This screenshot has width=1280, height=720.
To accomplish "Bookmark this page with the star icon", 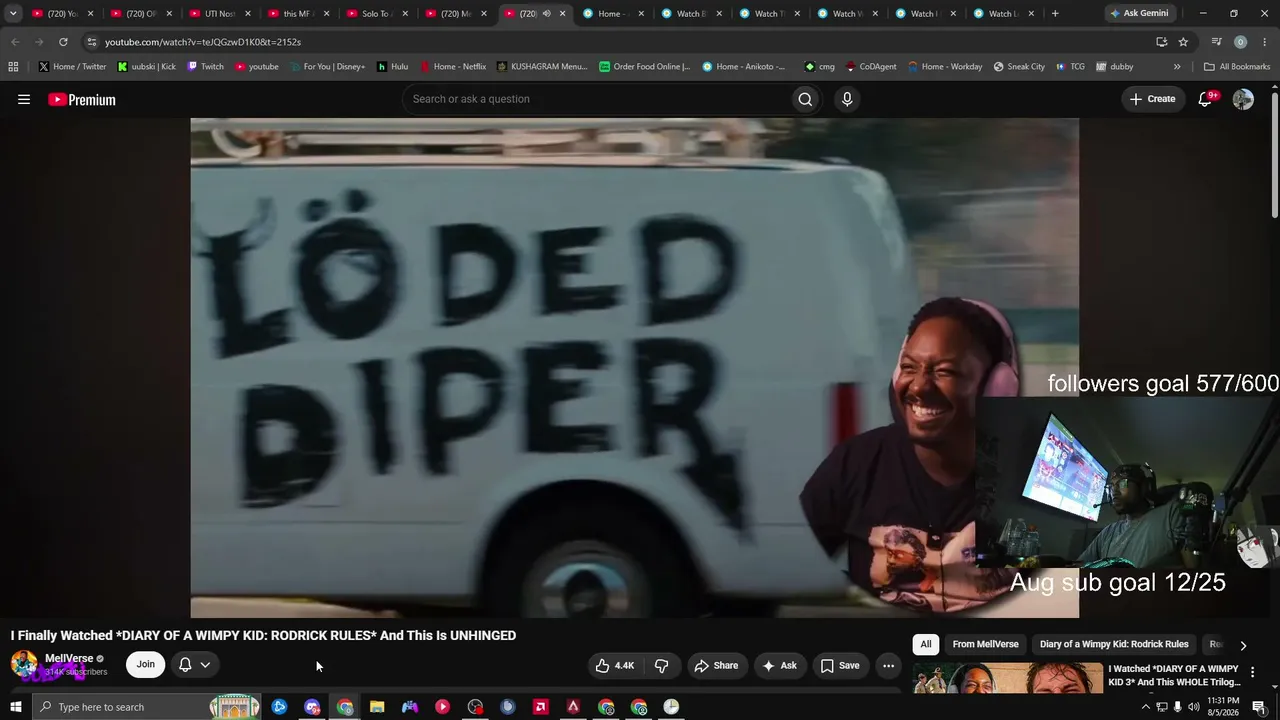I will [1183, 42].
